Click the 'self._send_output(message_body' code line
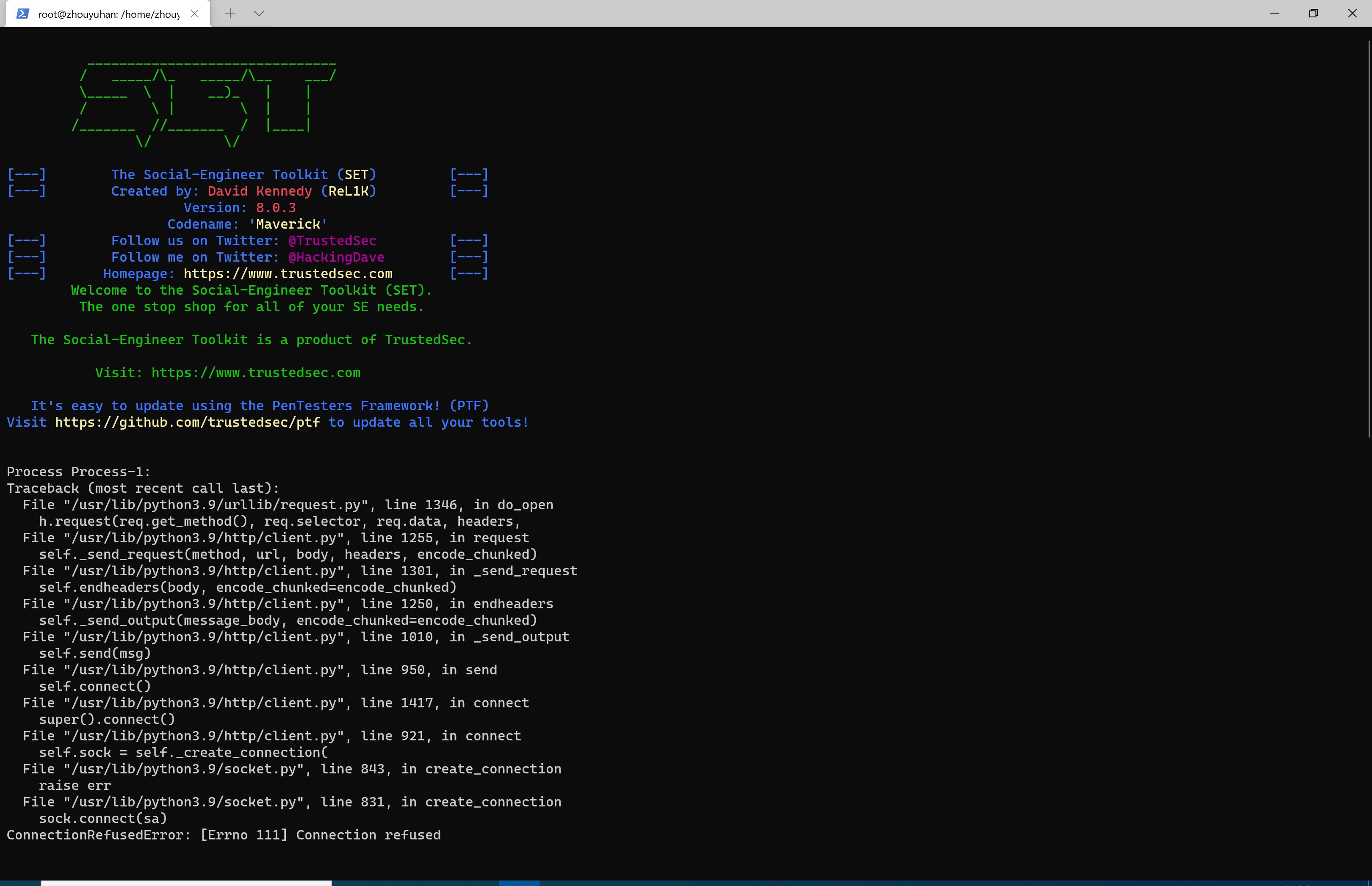Viewport: 1372px width, 886px height. click(x=288, y=621)
